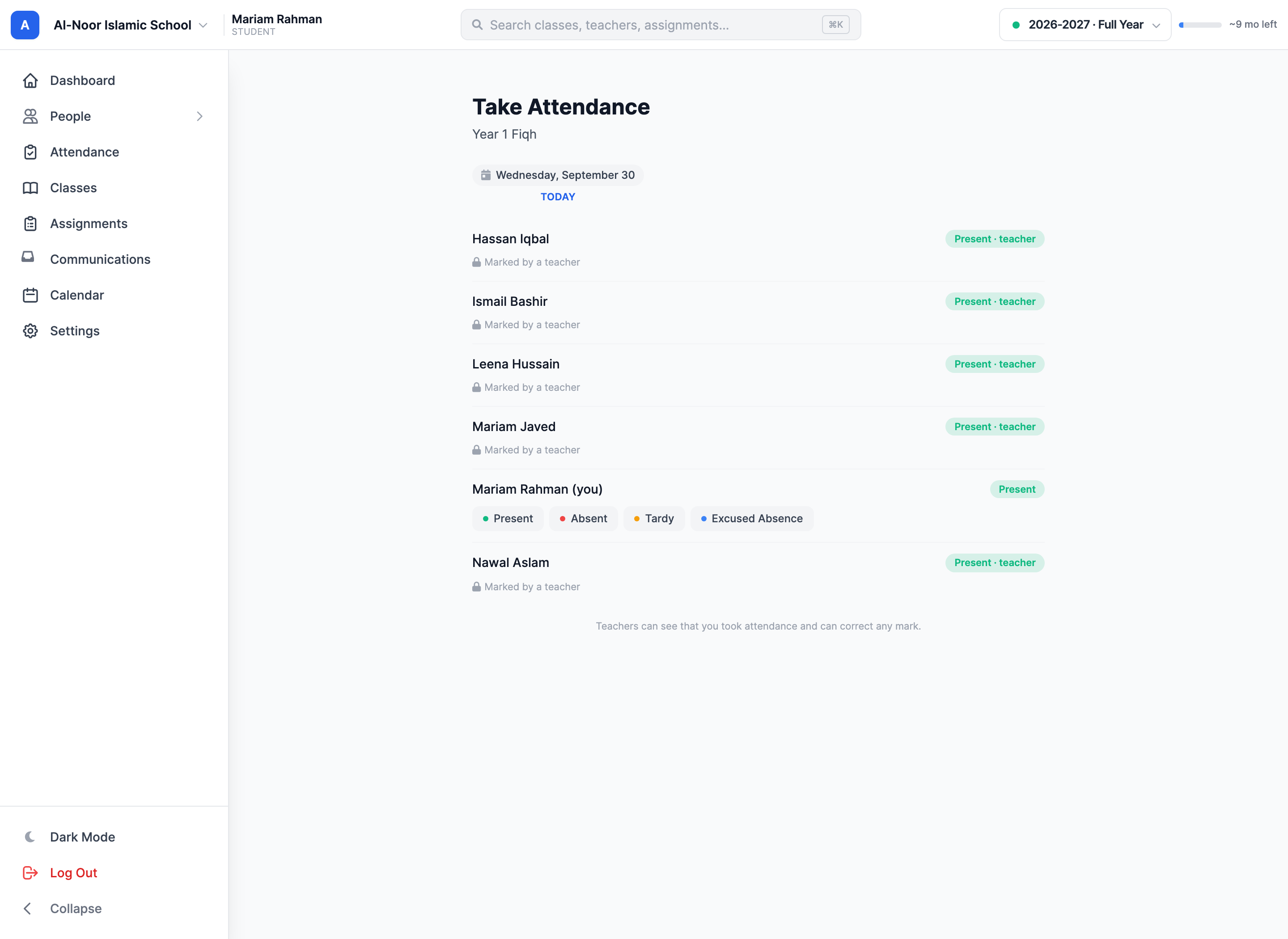Click the lock icon under Hassan Iqbal
Viewport: 1288px width, 939px height.
tap(476, 262)
